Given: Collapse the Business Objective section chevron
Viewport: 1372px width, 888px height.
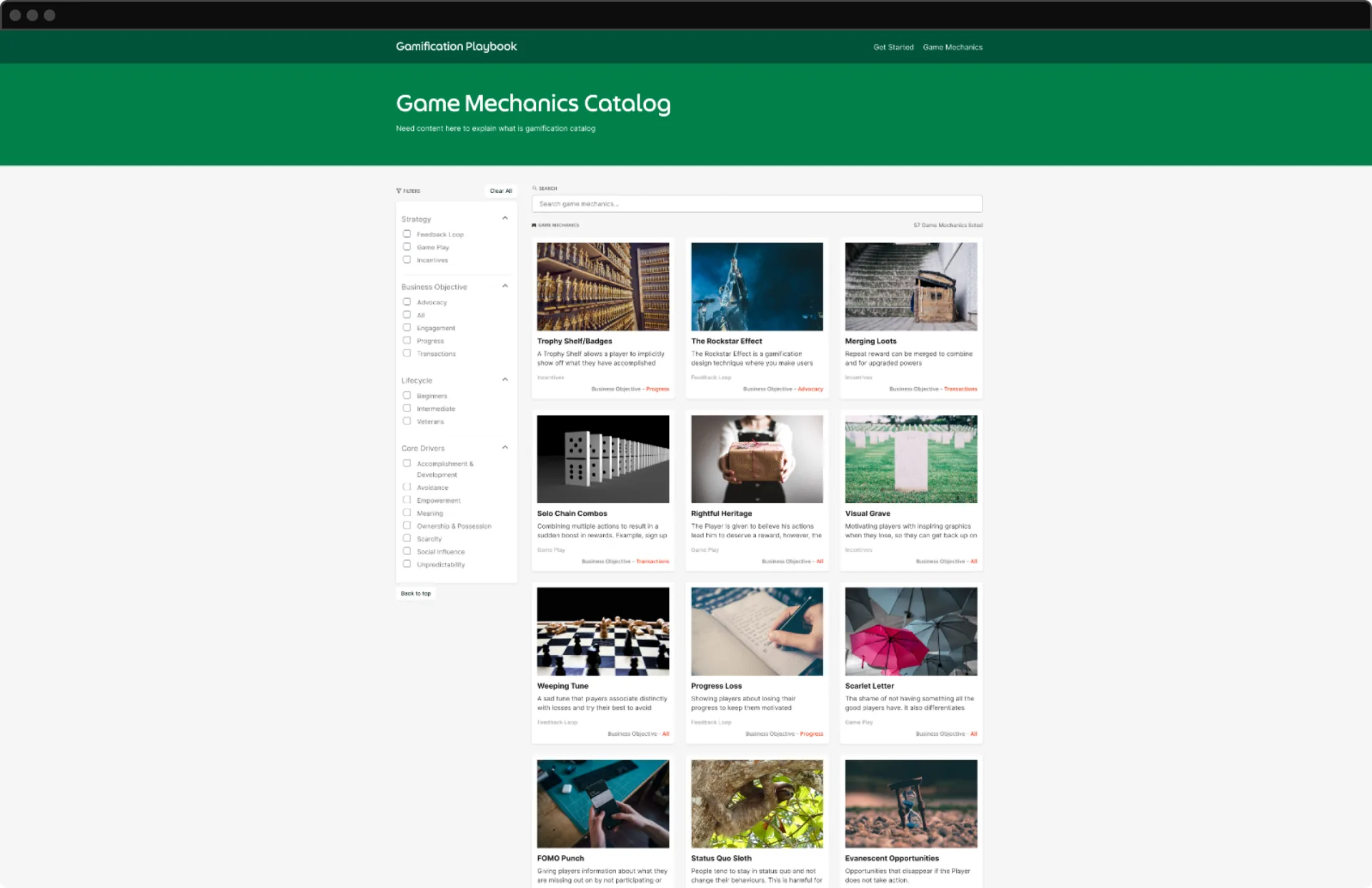Looking at the screenshot, I should (505, 286).
